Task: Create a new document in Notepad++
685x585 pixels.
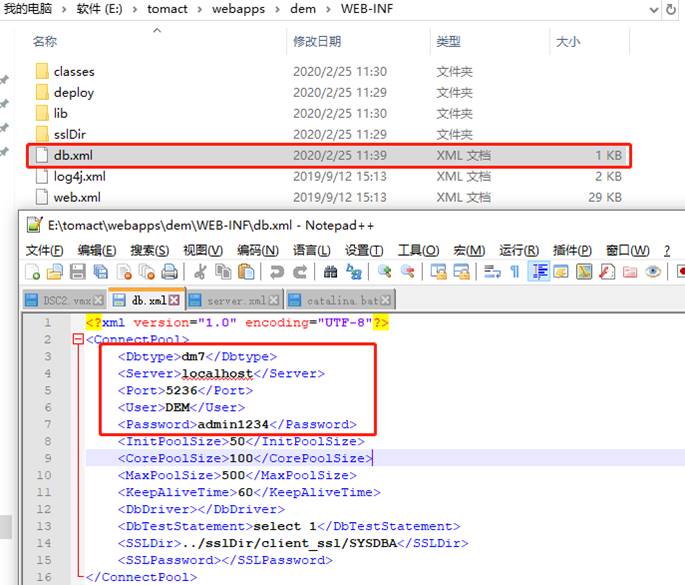Action: pyautogui.click(x=33, y=272)
